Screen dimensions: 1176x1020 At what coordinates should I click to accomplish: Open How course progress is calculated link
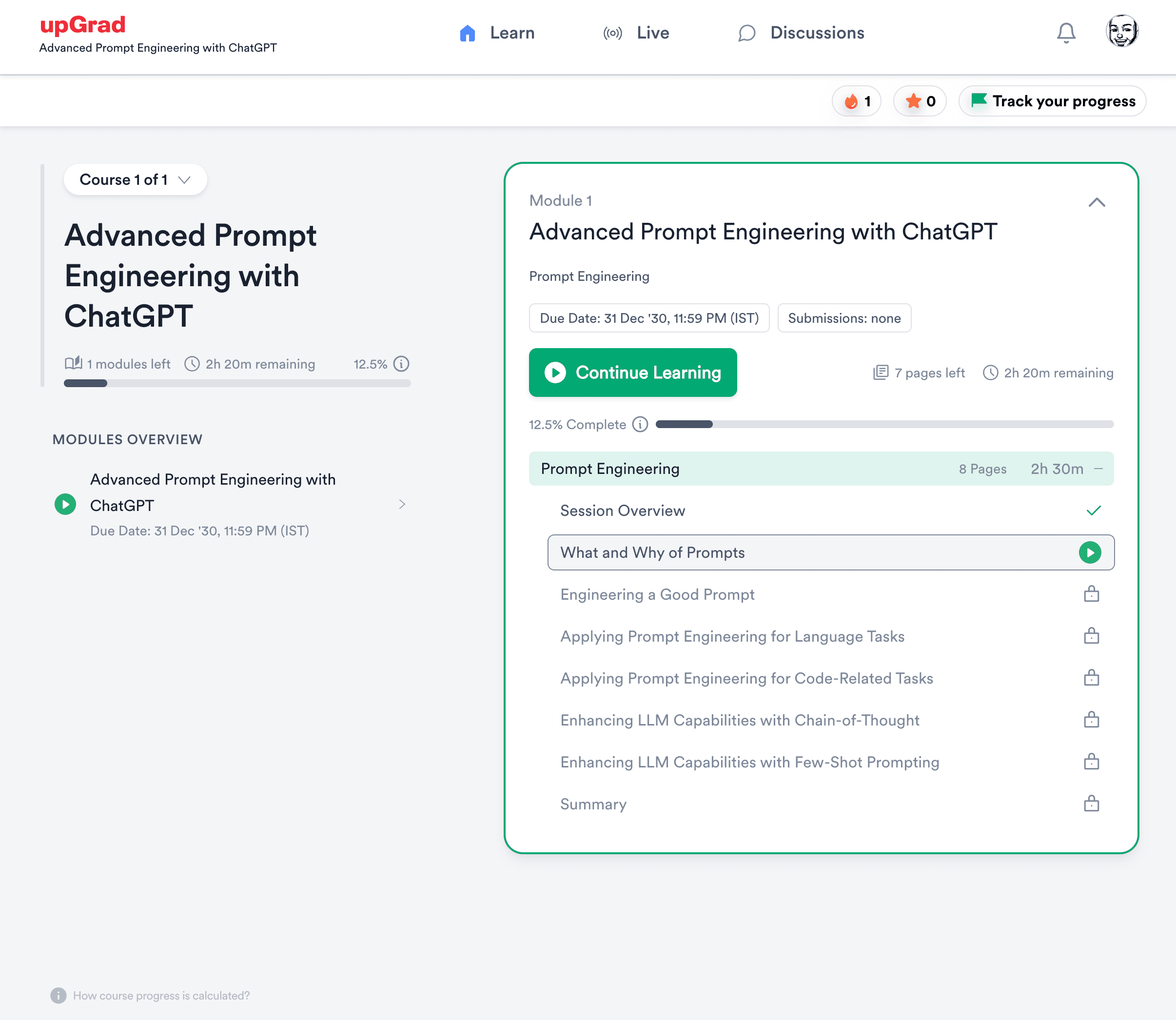(161, 996)
